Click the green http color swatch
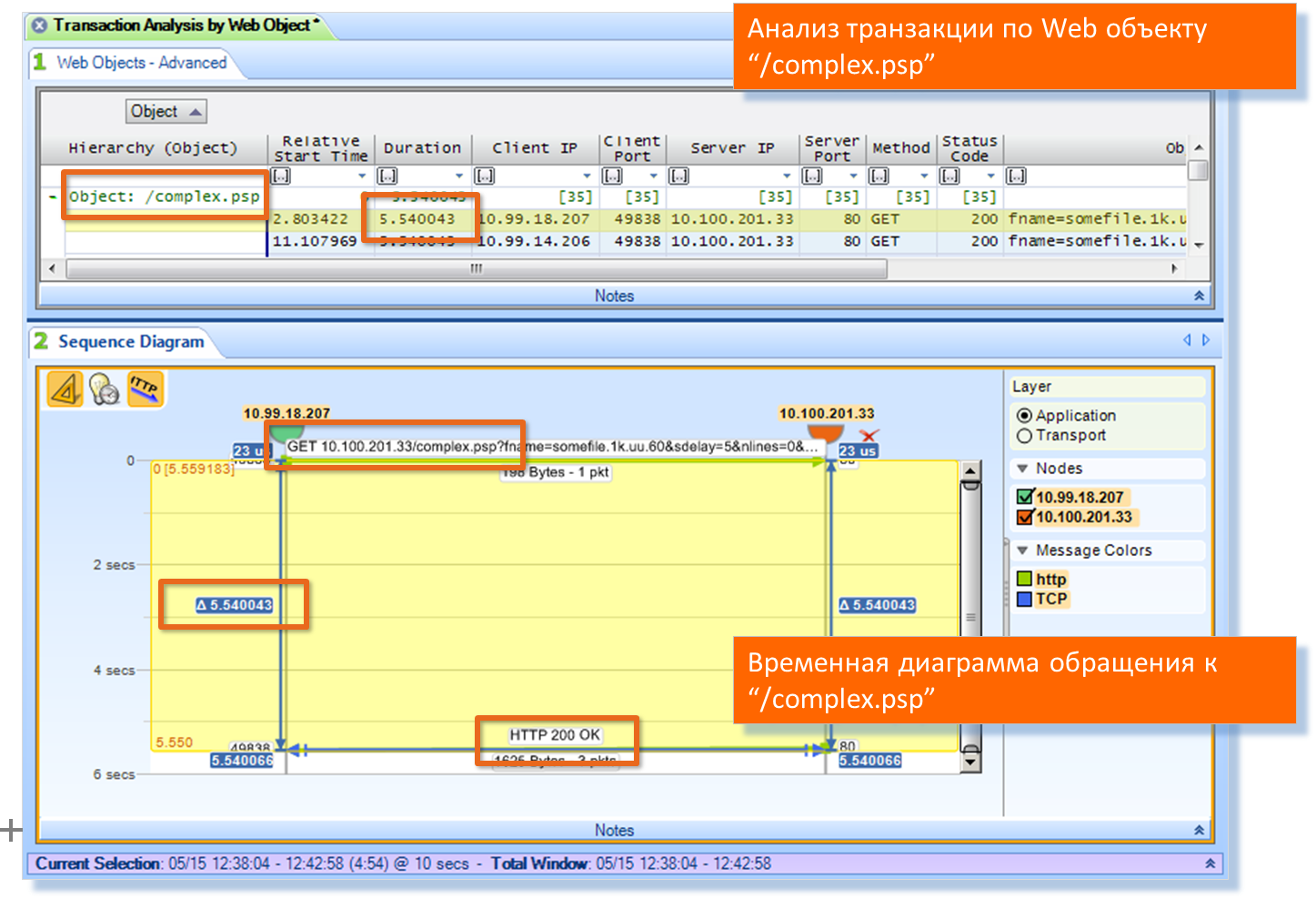Image resolution: width=1316 pixels, height=899 pixels. point(1024,579)
